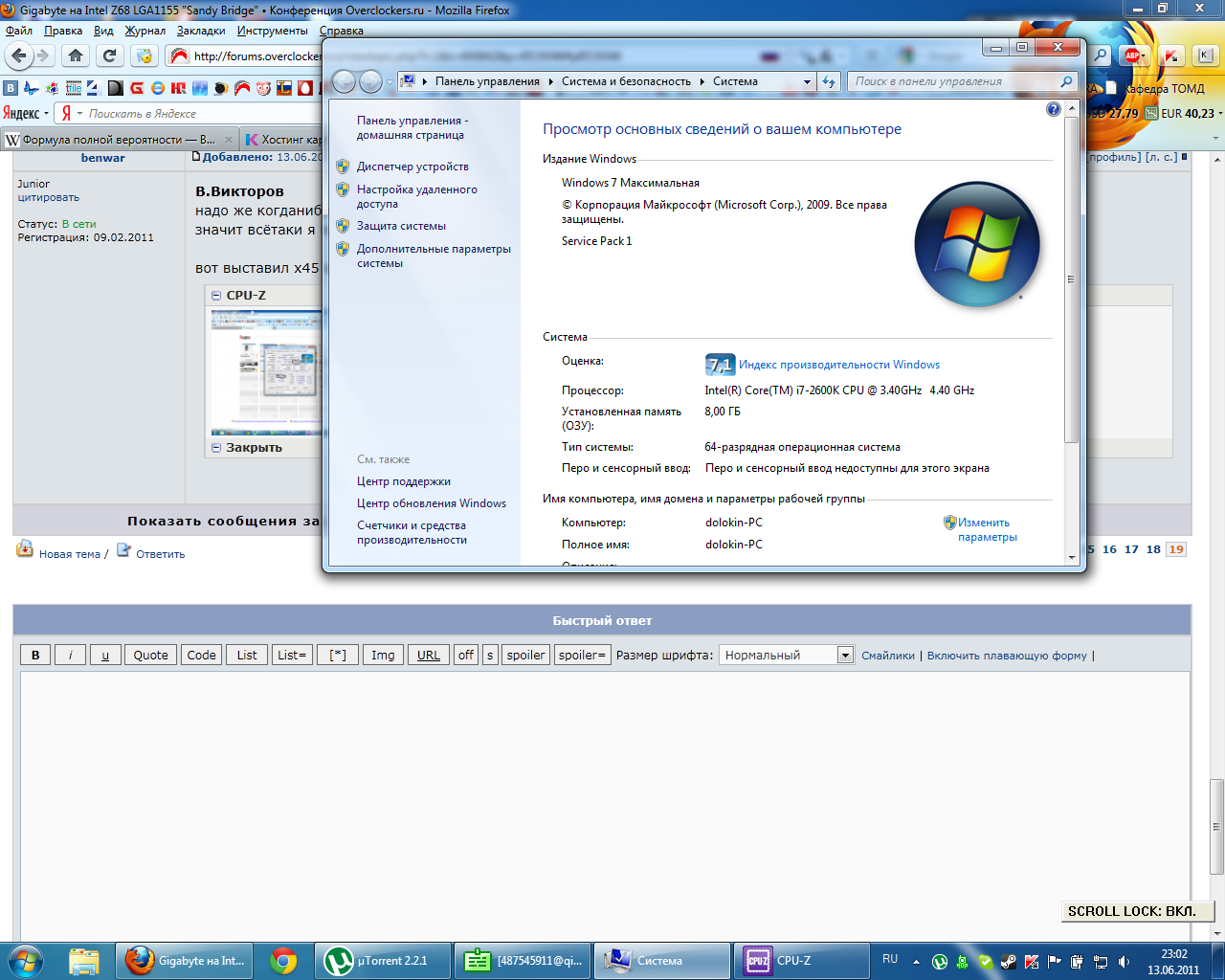The height and width of the screenshot is (980, 1225).
Task: Open Google Chrome from the taskbar
Action: [282, 960]
